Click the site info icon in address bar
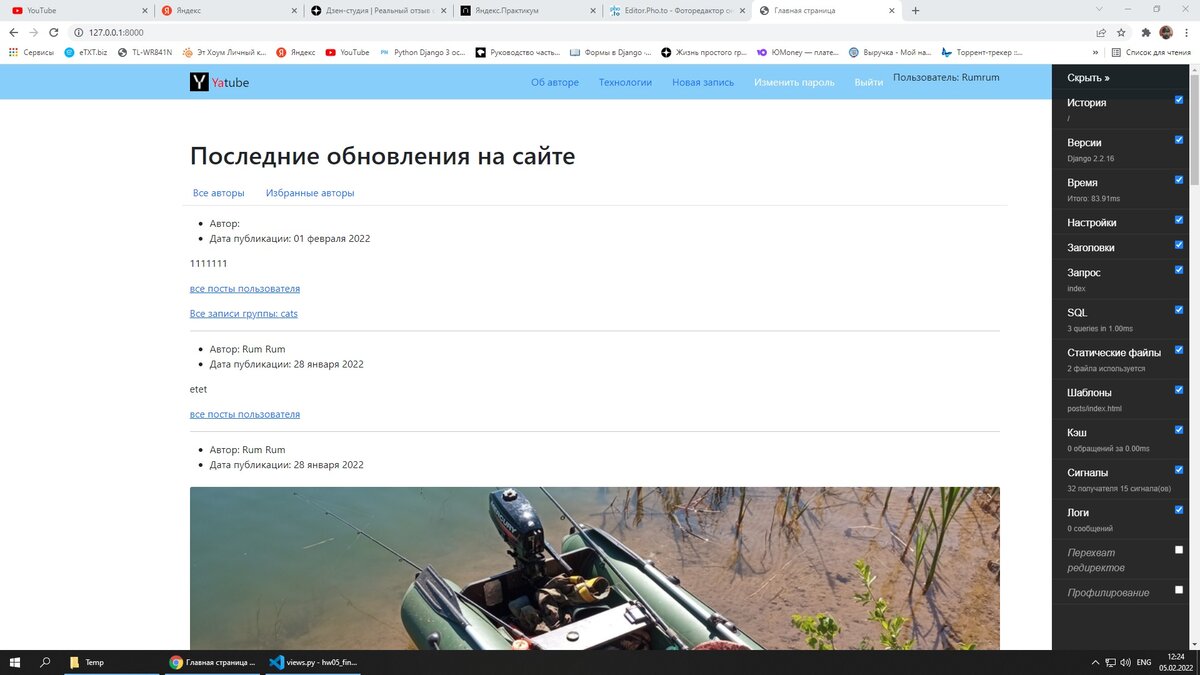The width and height of the screenshot is (1200, 675). (x=79, y=31)
